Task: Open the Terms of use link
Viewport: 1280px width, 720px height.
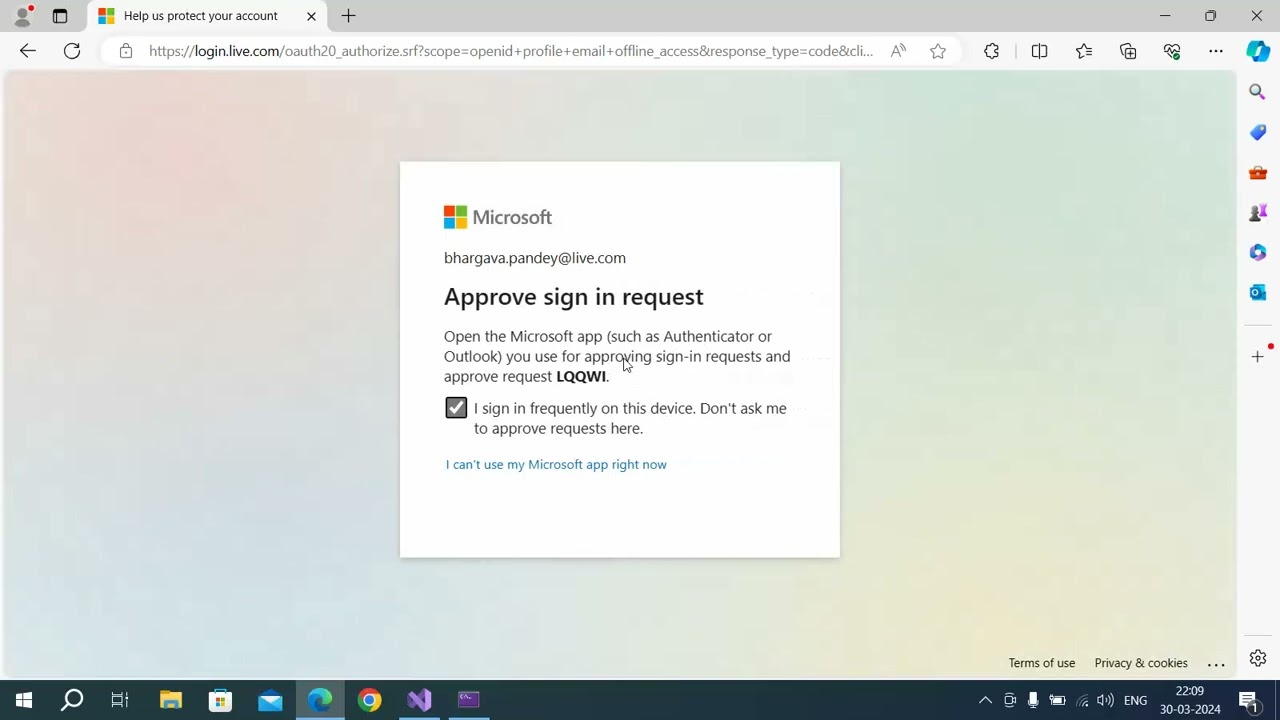Action: point(1041,663)
